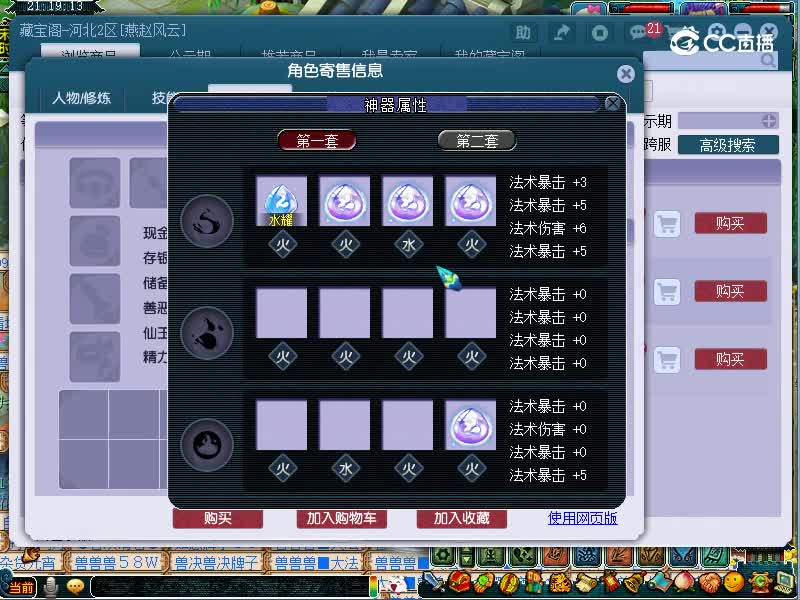Image resolution: width=800 pixels, height=600 pixels.
Task: Close the 角色寄售信息 dialog
Action: (x=626, y=74)
